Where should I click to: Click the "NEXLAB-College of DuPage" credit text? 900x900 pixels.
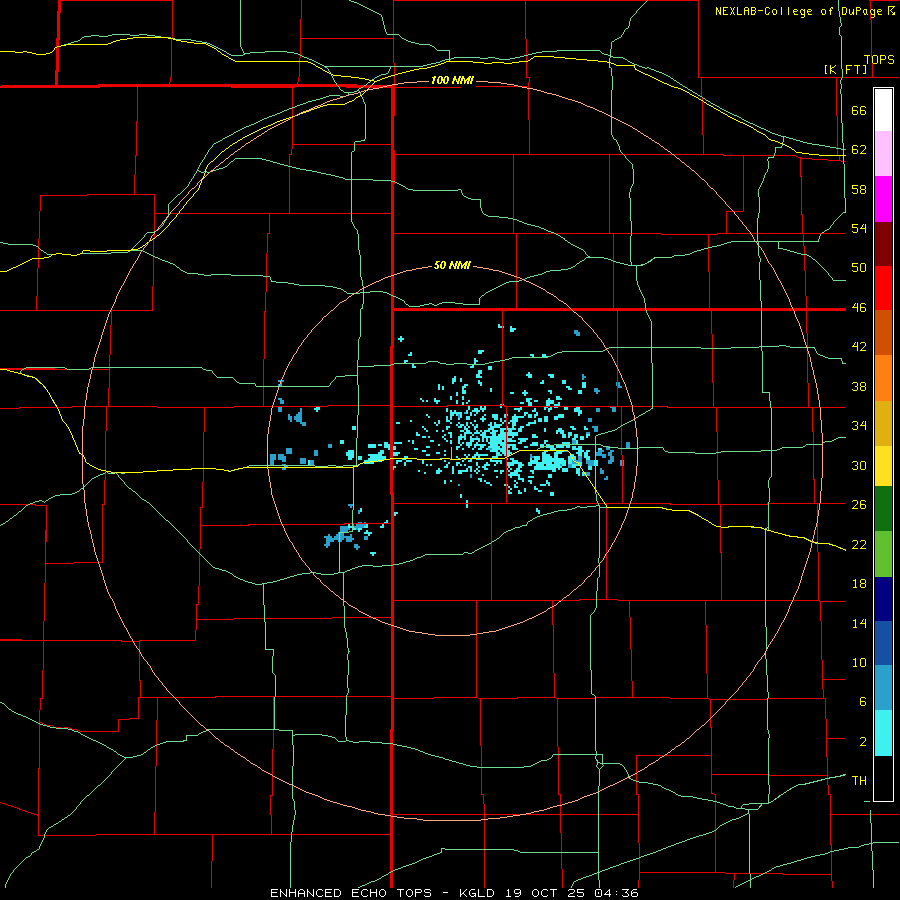[798, 11]
